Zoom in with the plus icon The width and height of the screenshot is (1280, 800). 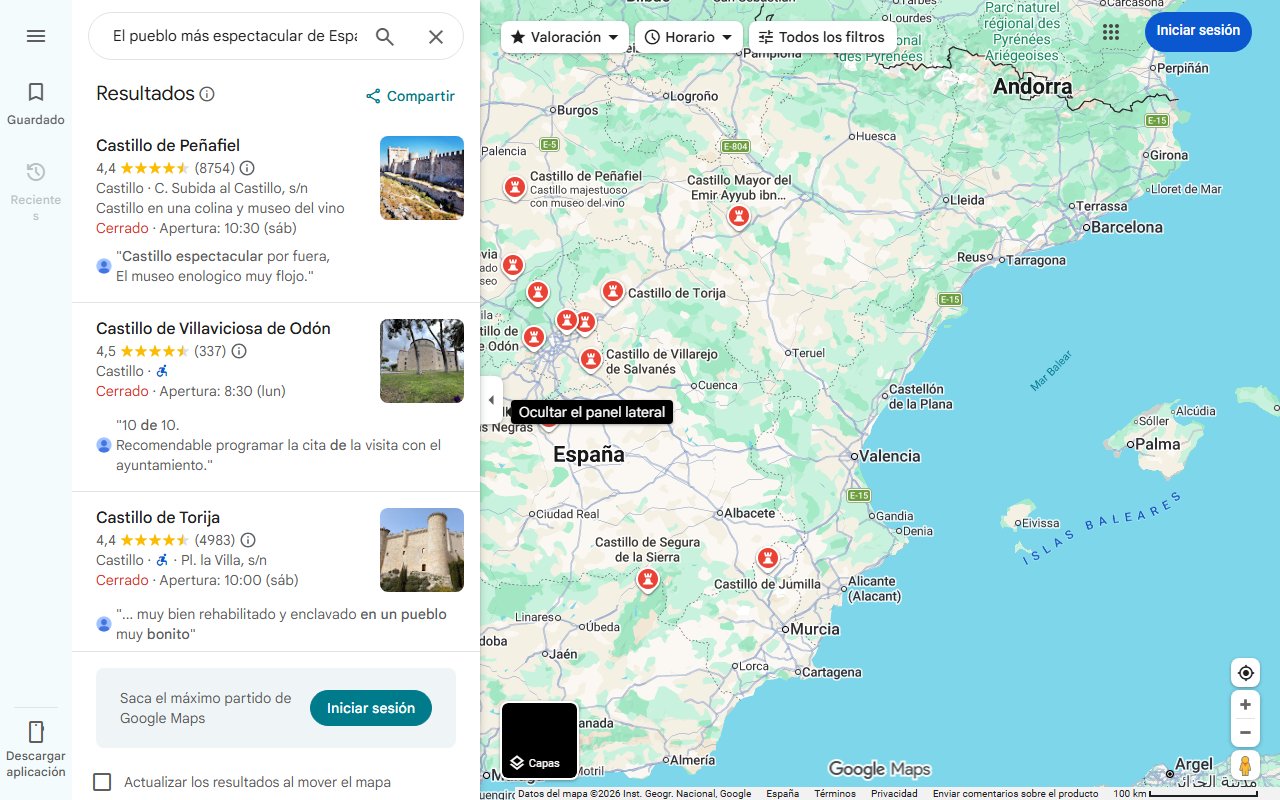click(x=1245, y=704)
